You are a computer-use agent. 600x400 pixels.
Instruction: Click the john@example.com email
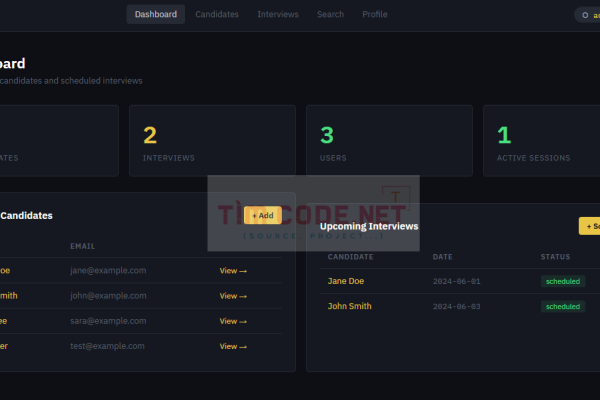pyautogui.click(x=108, y=296)
